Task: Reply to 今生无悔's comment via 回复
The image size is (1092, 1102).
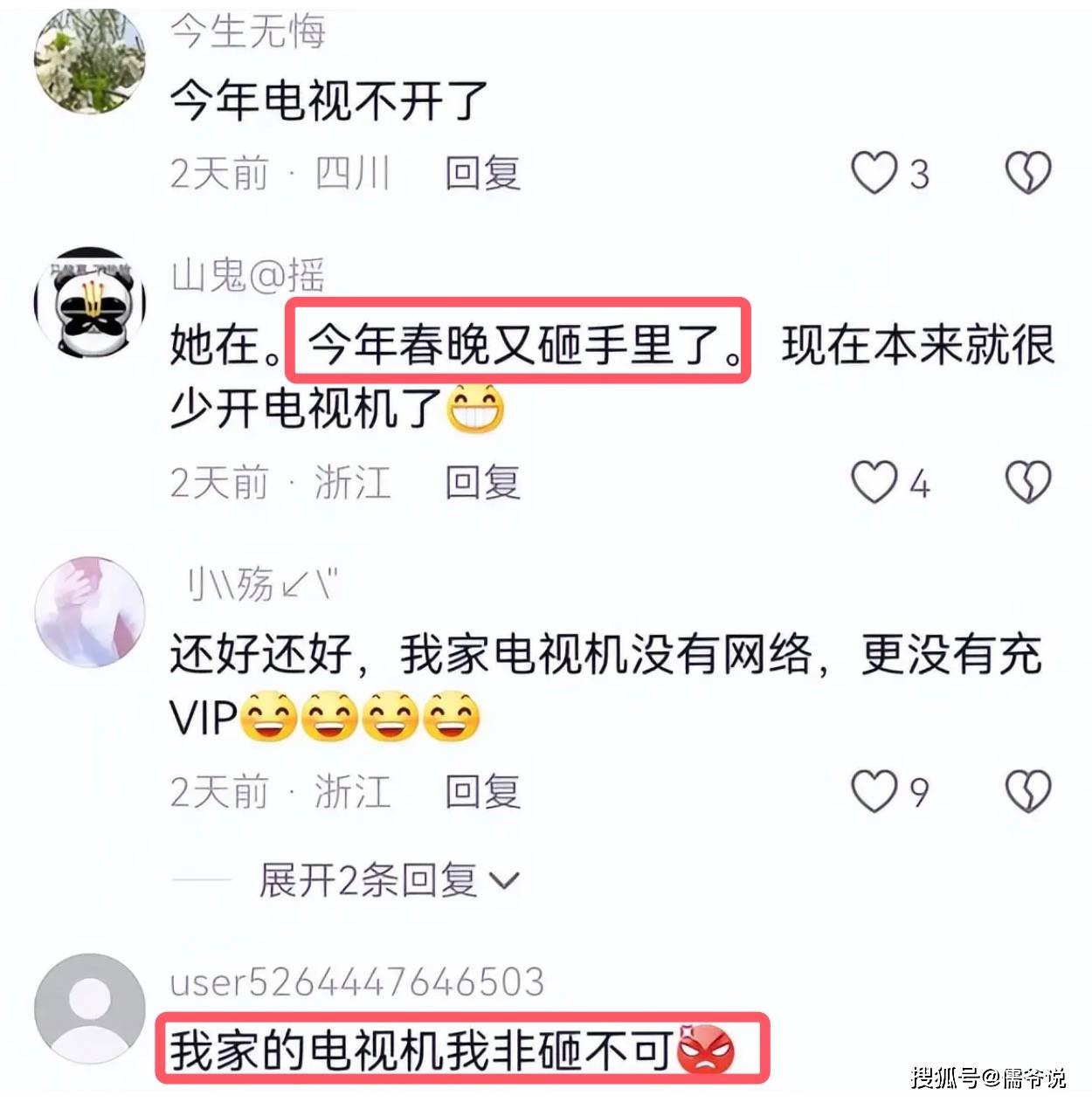Action: pos(483,173)
